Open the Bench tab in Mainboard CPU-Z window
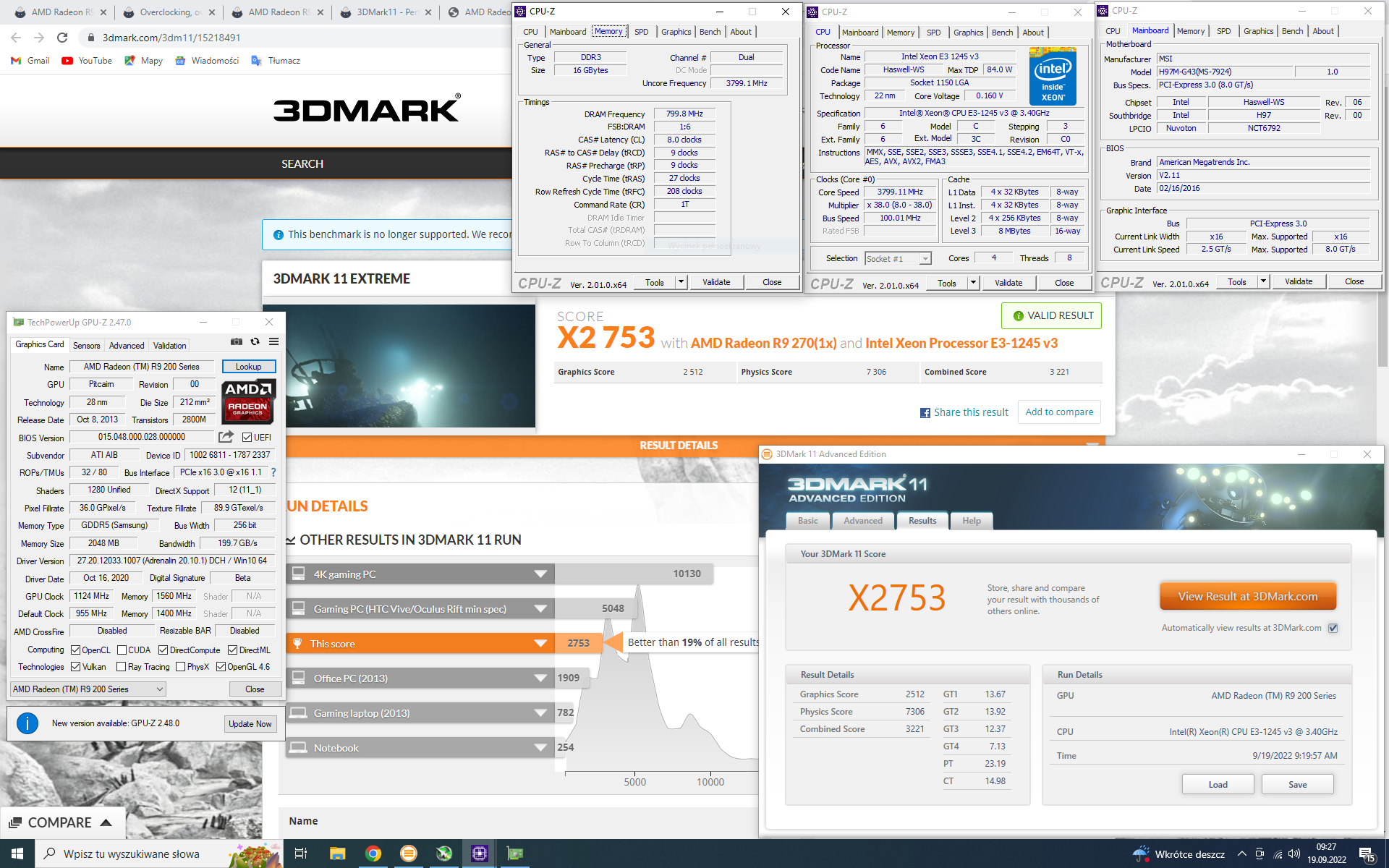The height and width of the screenshot is (868, 1389). tap(1292, 31)
